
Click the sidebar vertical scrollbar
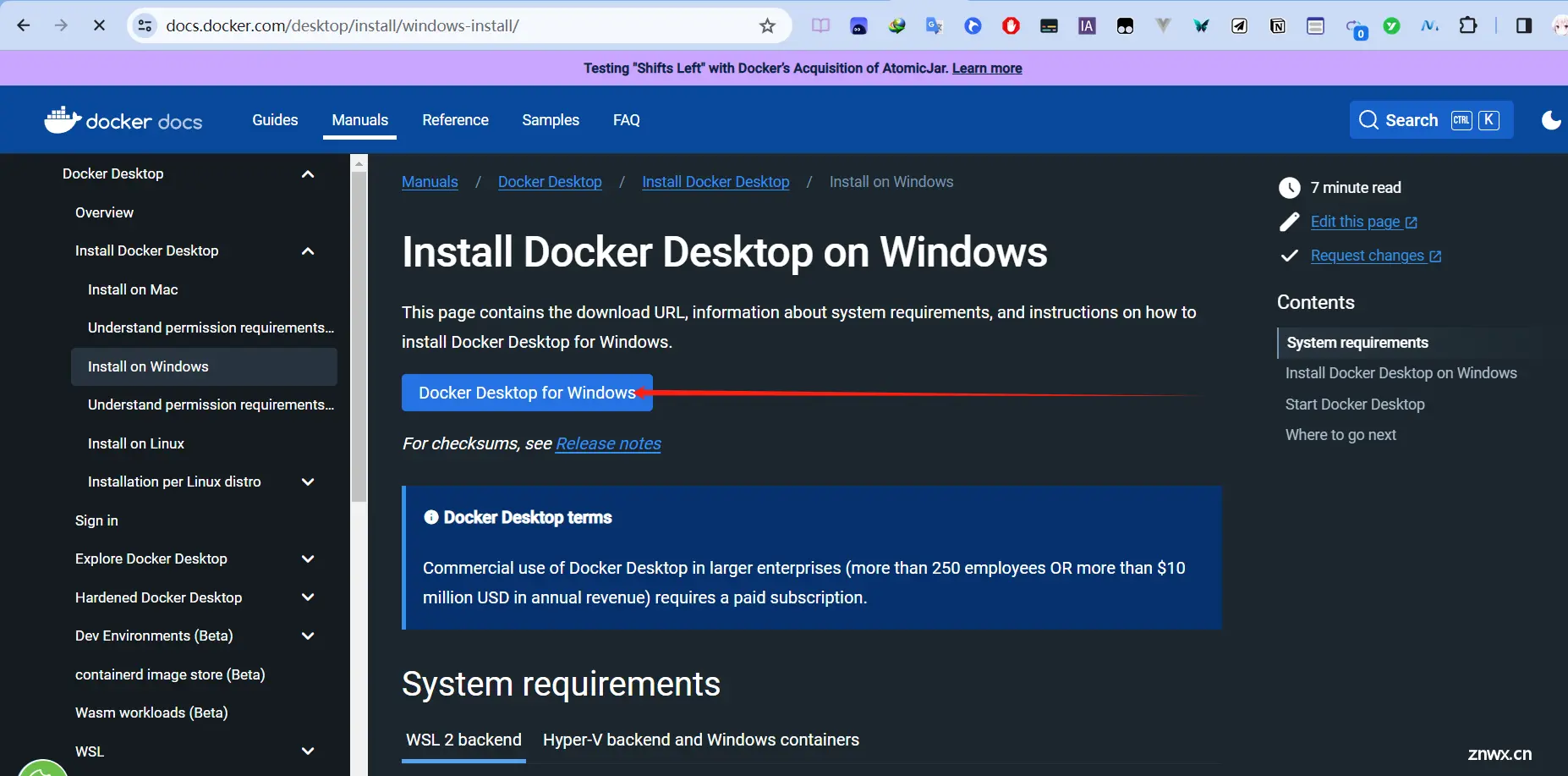pyautogui.click(x=359, y=338)
